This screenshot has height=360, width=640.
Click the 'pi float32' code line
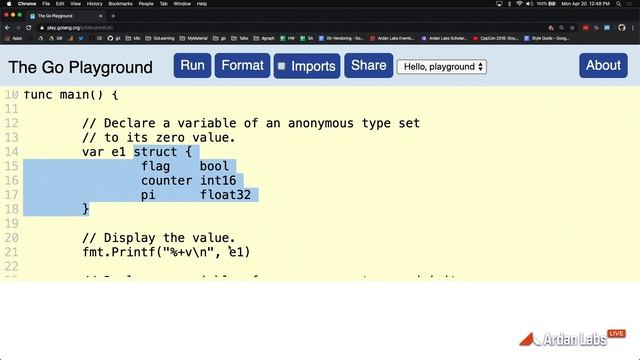[196, 195]
